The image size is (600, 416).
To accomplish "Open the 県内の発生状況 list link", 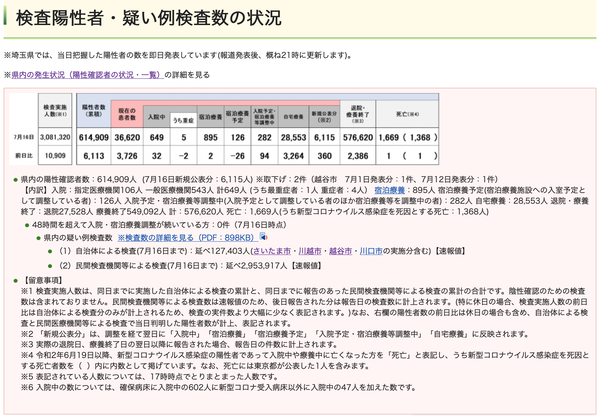I will tap(87, 75).
